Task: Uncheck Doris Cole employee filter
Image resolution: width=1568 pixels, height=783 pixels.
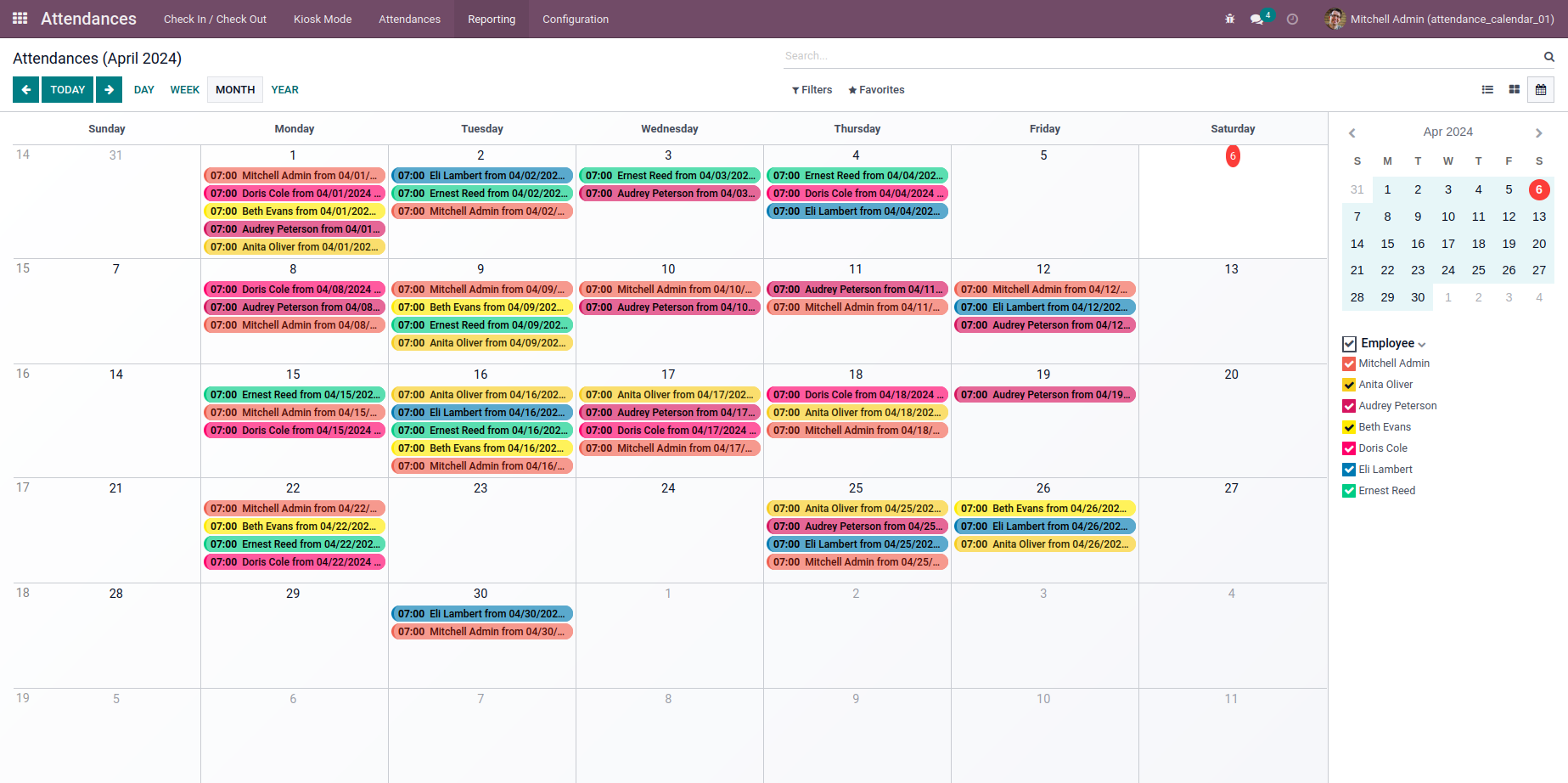Action: click(1349, 448)
